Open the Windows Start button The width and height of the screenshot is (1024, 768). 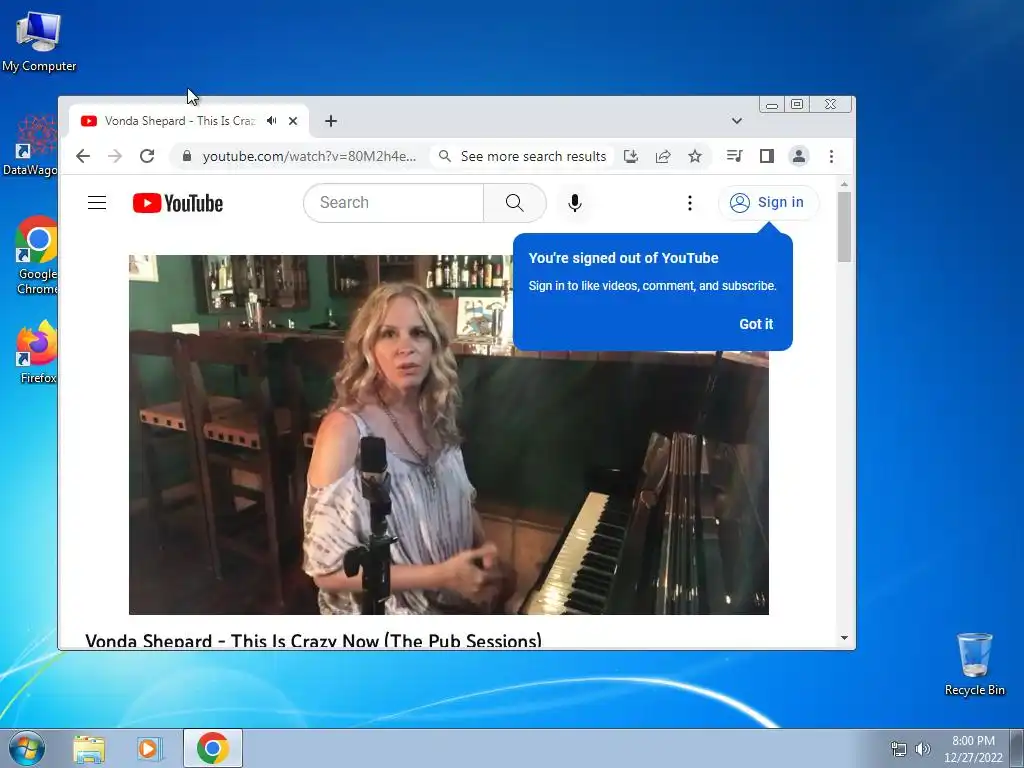tap(27, 748)
